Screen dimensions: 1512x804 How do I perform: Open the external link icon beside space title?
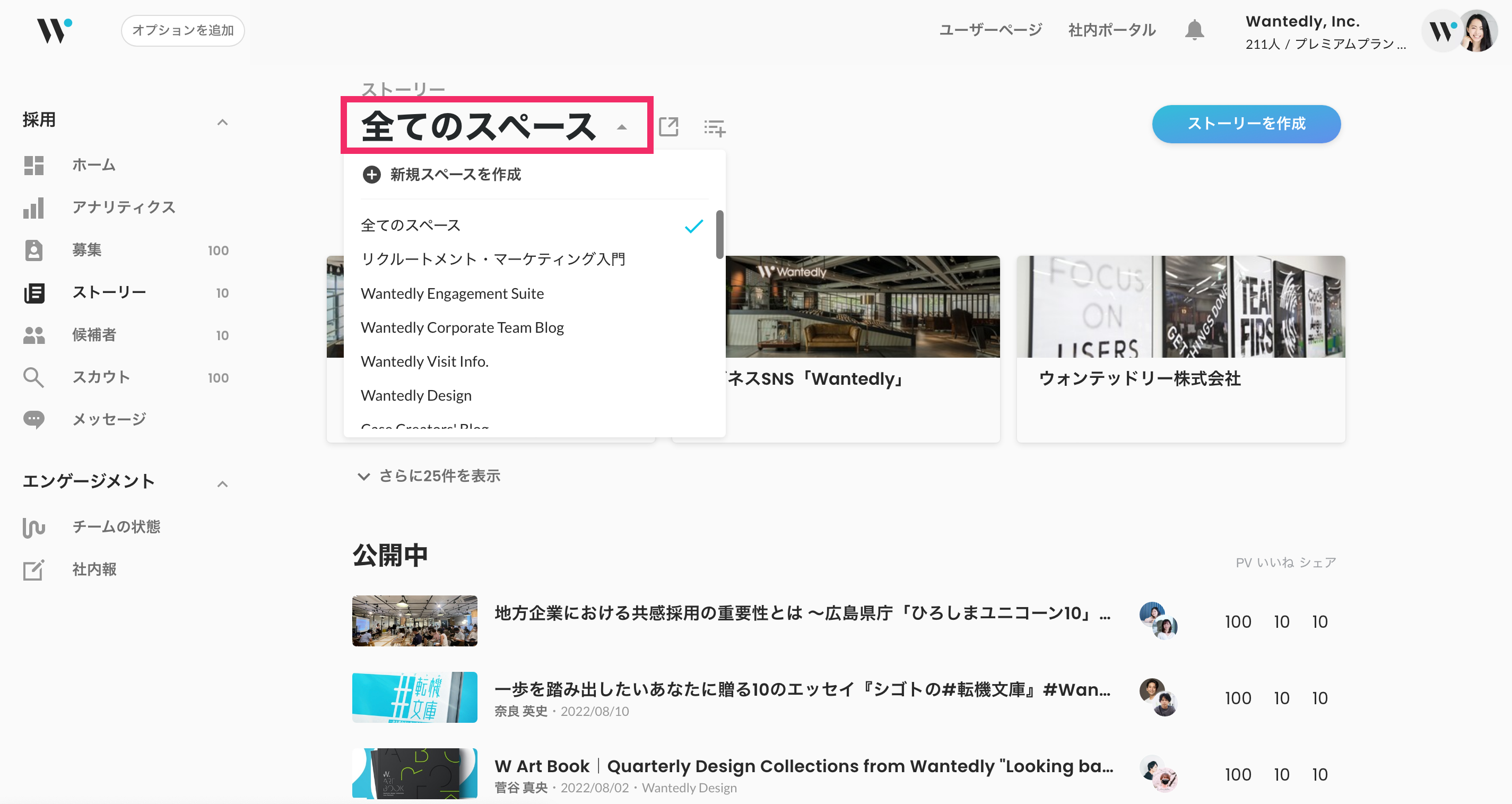point(668,126)
